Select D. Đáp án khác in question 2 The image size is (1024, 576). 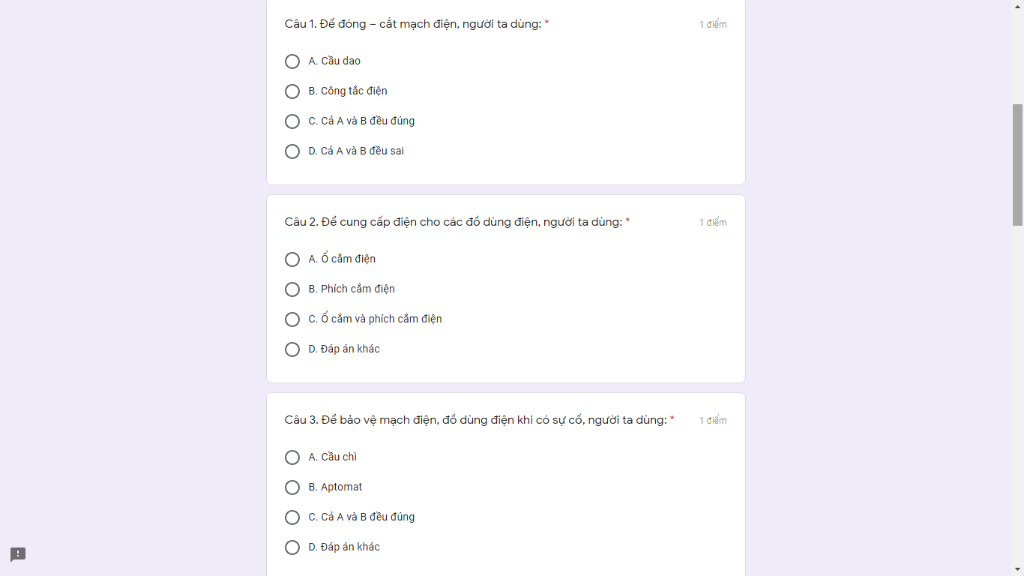[x=292, y=349]
